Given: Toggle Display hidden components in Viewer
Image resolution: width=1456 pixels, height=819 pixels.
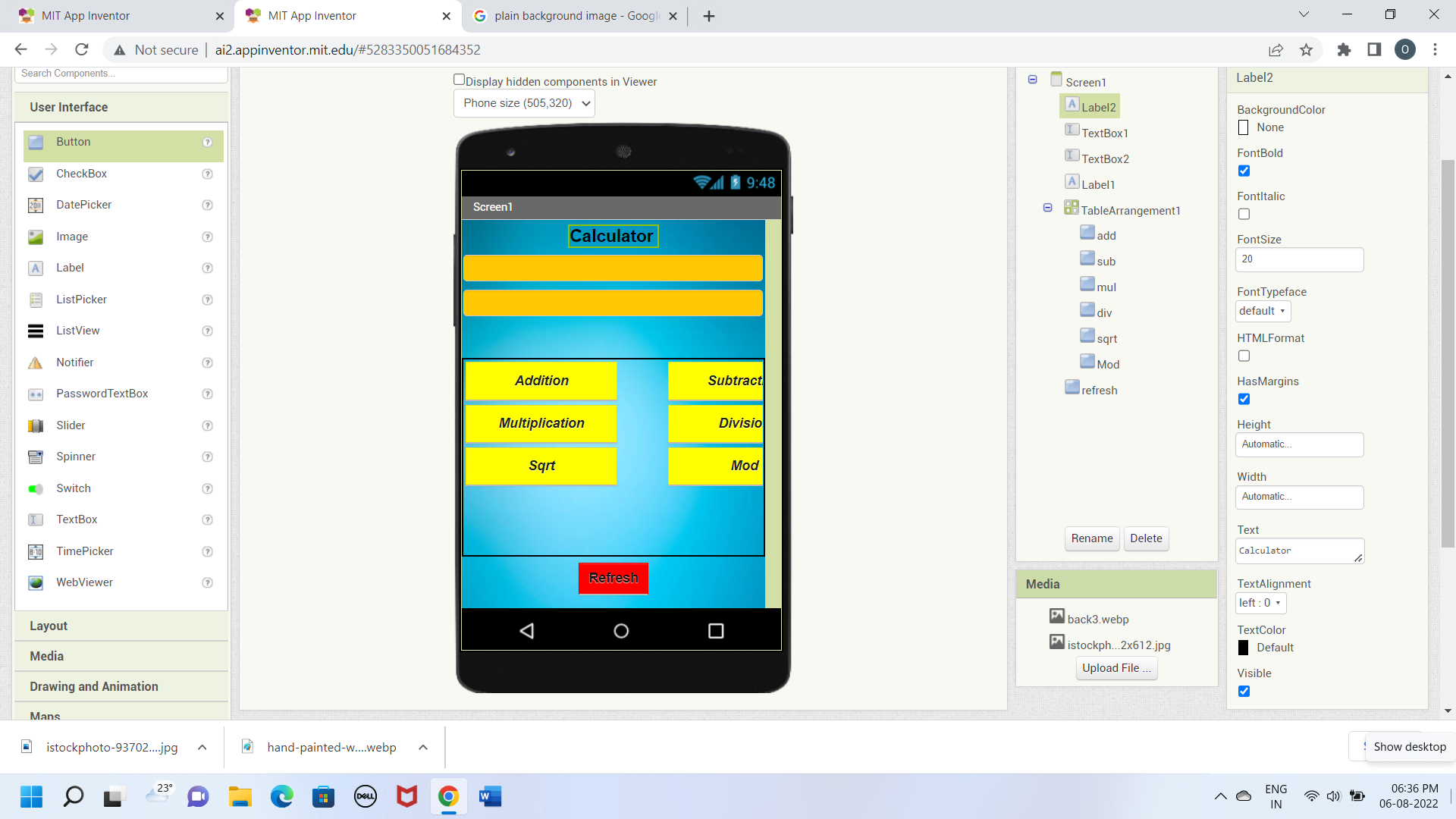Looking at the screenshot, I should point(459,80).
